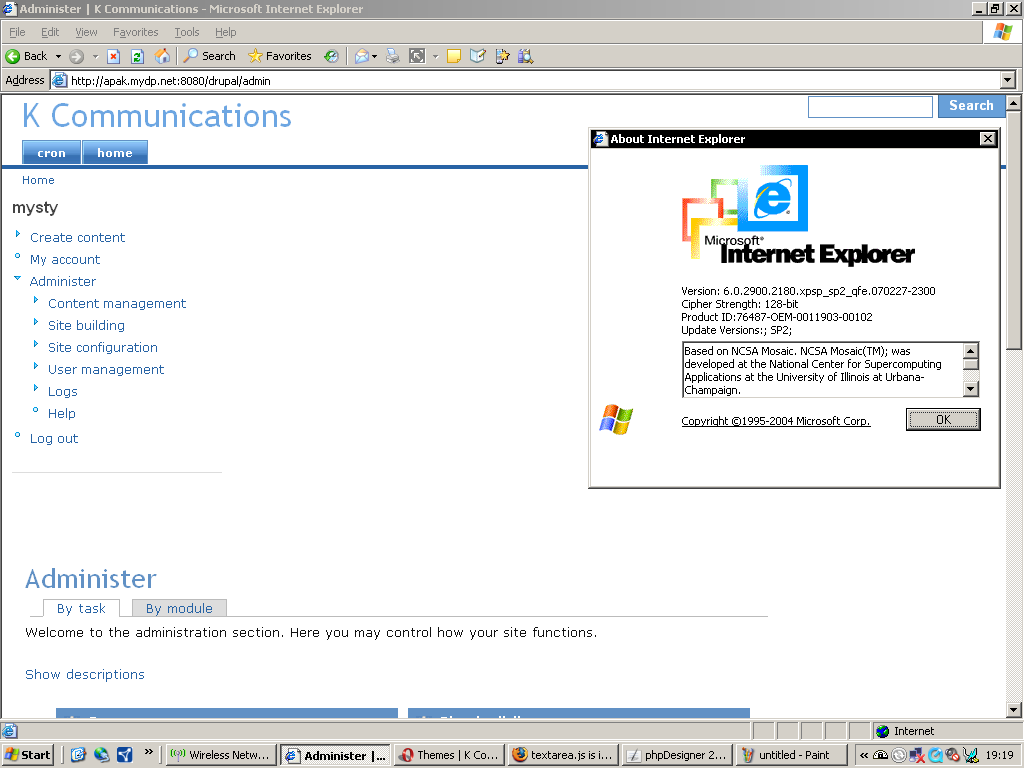Image resolution: width=1024 pixels, height=768 pixels.
Task: Click the Print toolbar icon
Action: tap(392, 56)
